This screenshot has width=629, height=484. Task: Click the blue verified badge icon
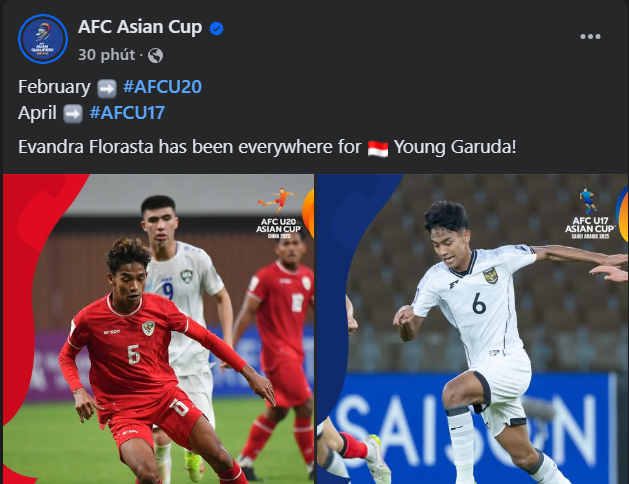tap(217, 28)
